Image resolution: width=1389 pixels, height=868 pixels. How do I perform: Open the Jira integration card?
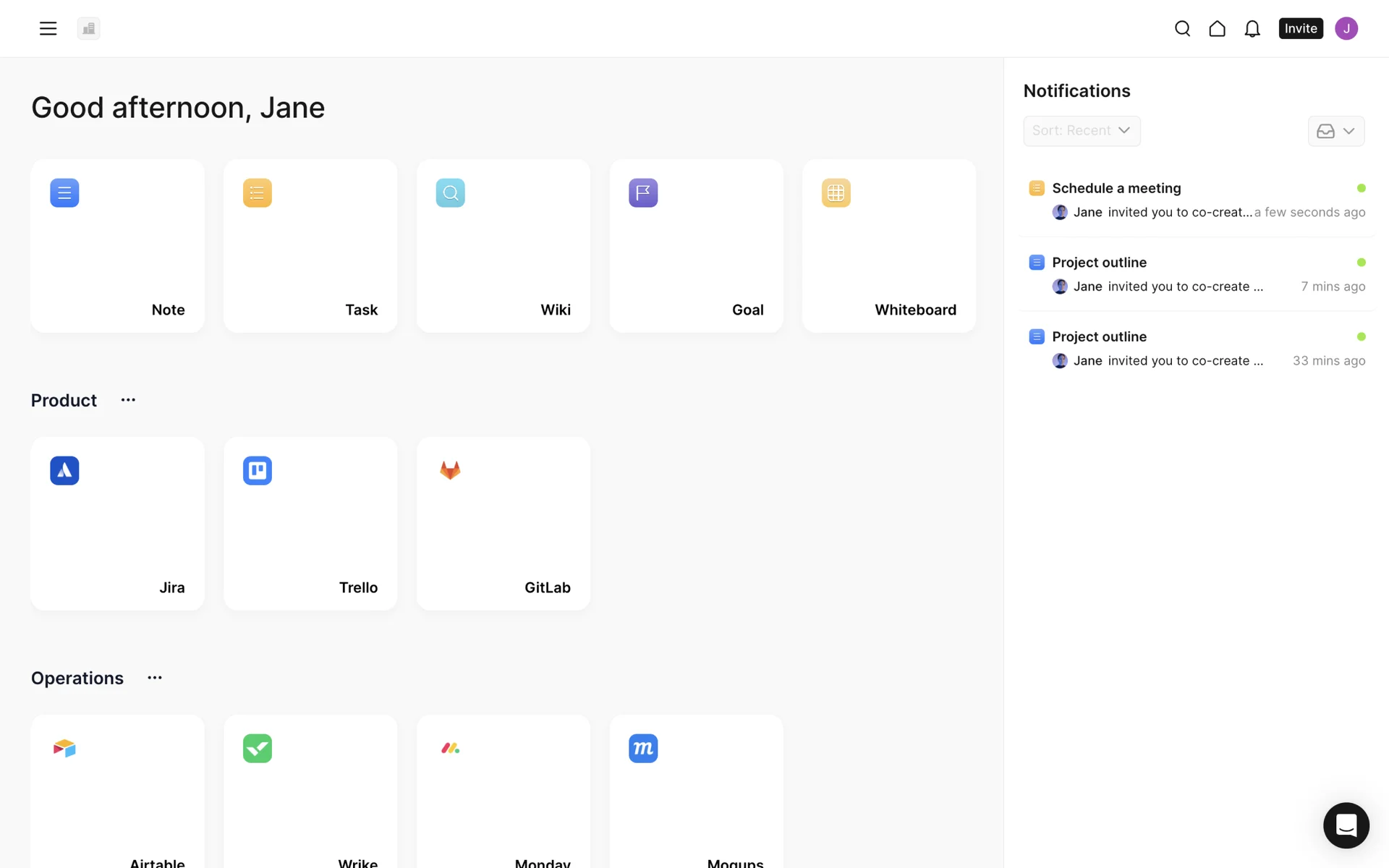tap(117, 523)
